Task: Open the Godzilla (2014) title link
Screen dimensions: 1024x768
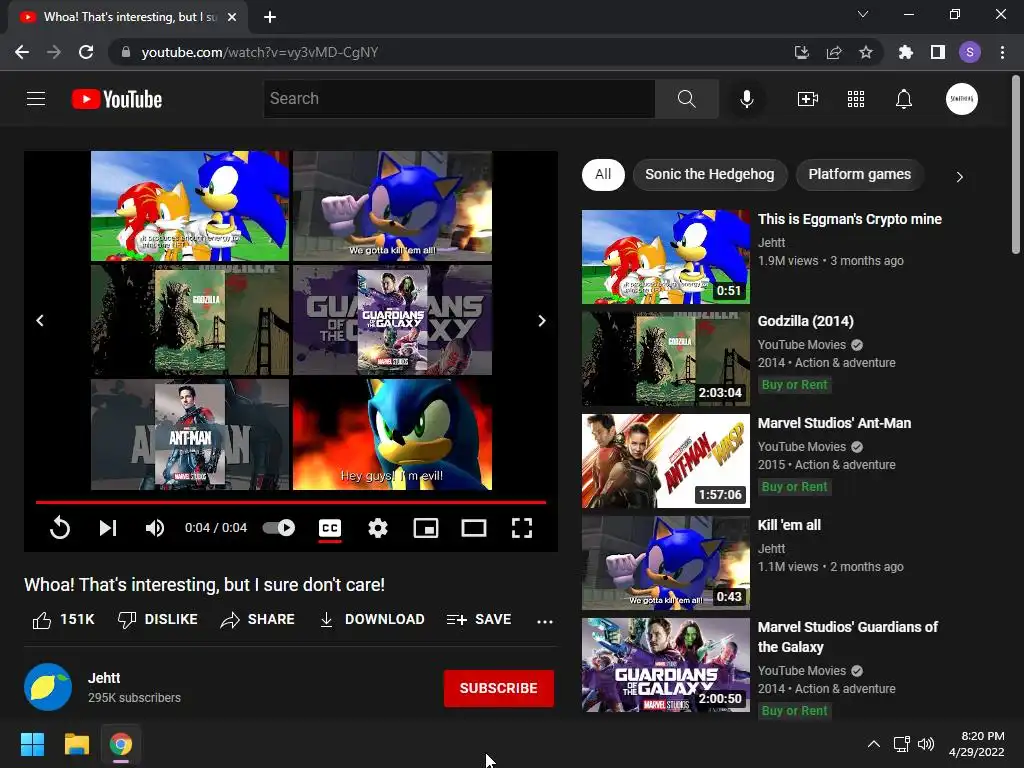Action: pos(805,321)
